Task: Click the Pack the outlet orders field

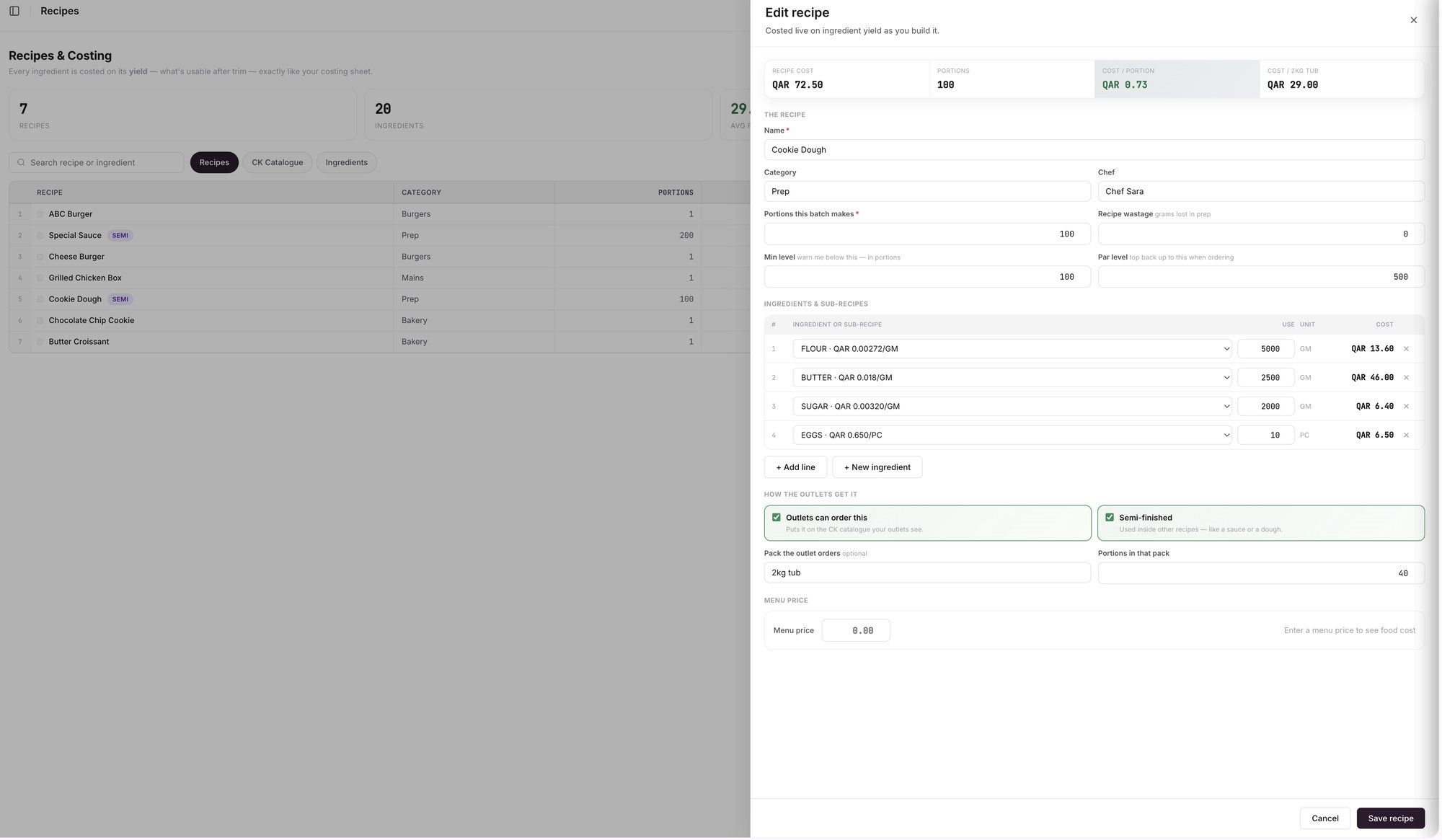Action: tap(927, 573)
